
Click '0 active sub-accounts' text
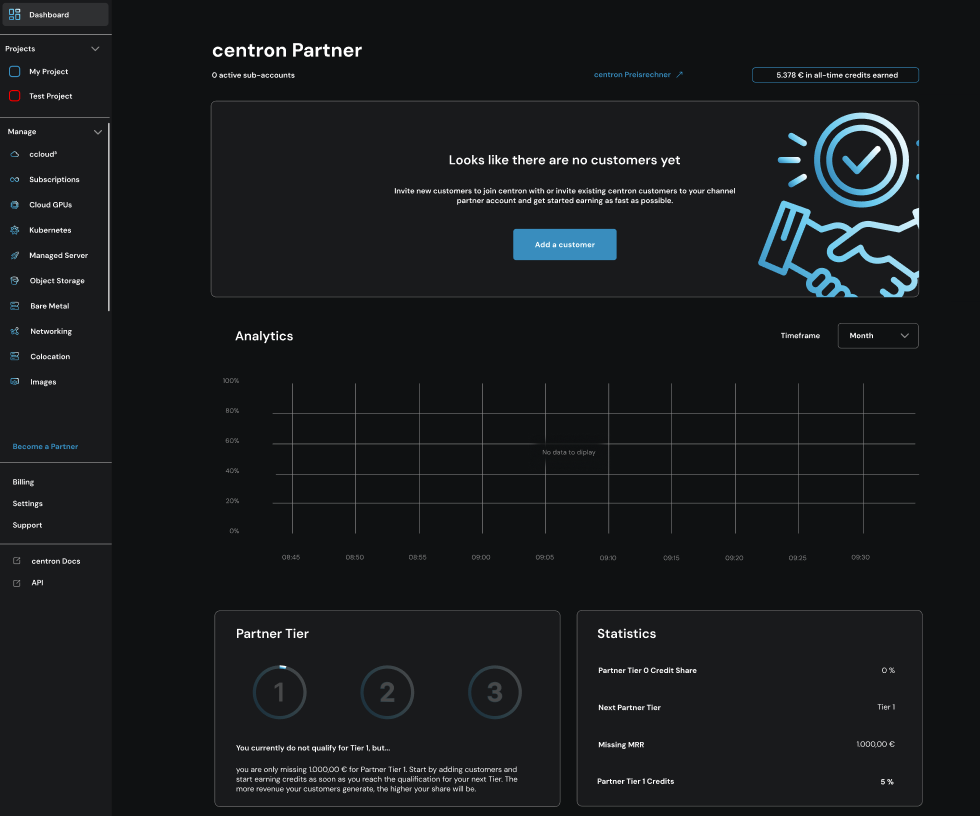click(253, 75)
